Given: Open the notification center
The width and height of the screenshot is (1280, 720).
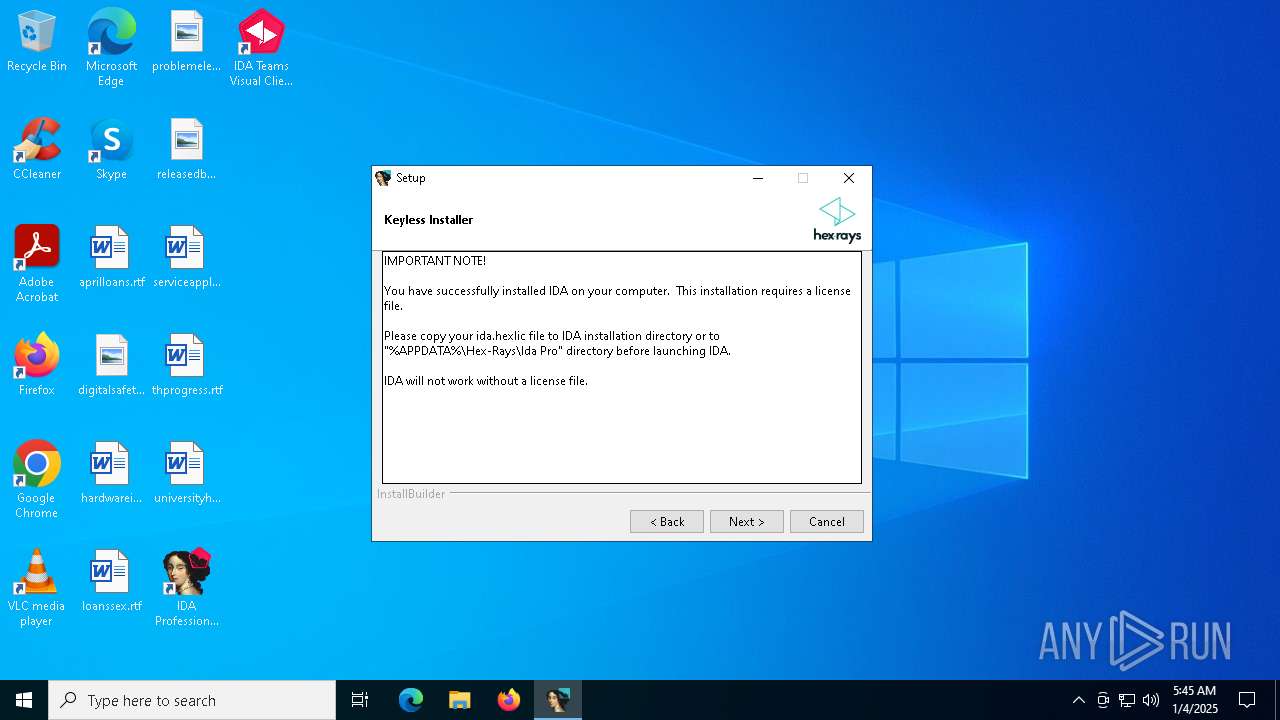Looking at the screenshot, I should pyautogui.click(x=1247, y=700).
